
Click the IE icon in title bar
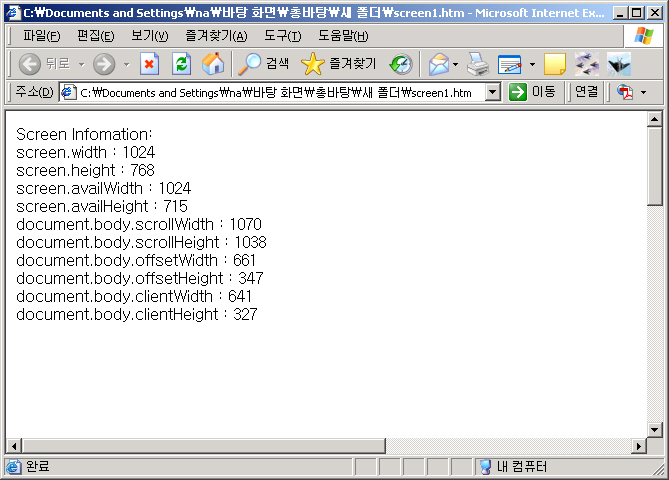pyautogui.click(x=13, y=12)
